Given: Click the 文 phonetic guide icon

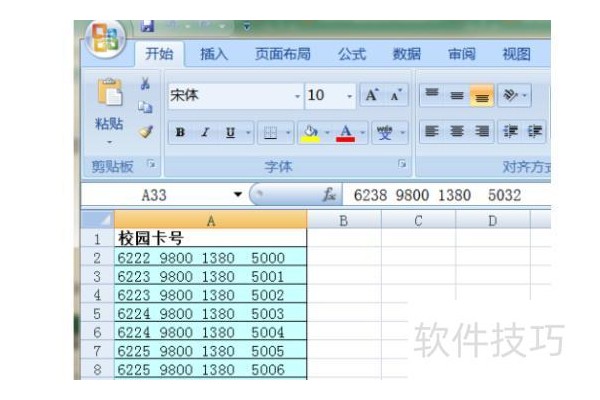Looking at the screenshot, I should tap(385, 133).
